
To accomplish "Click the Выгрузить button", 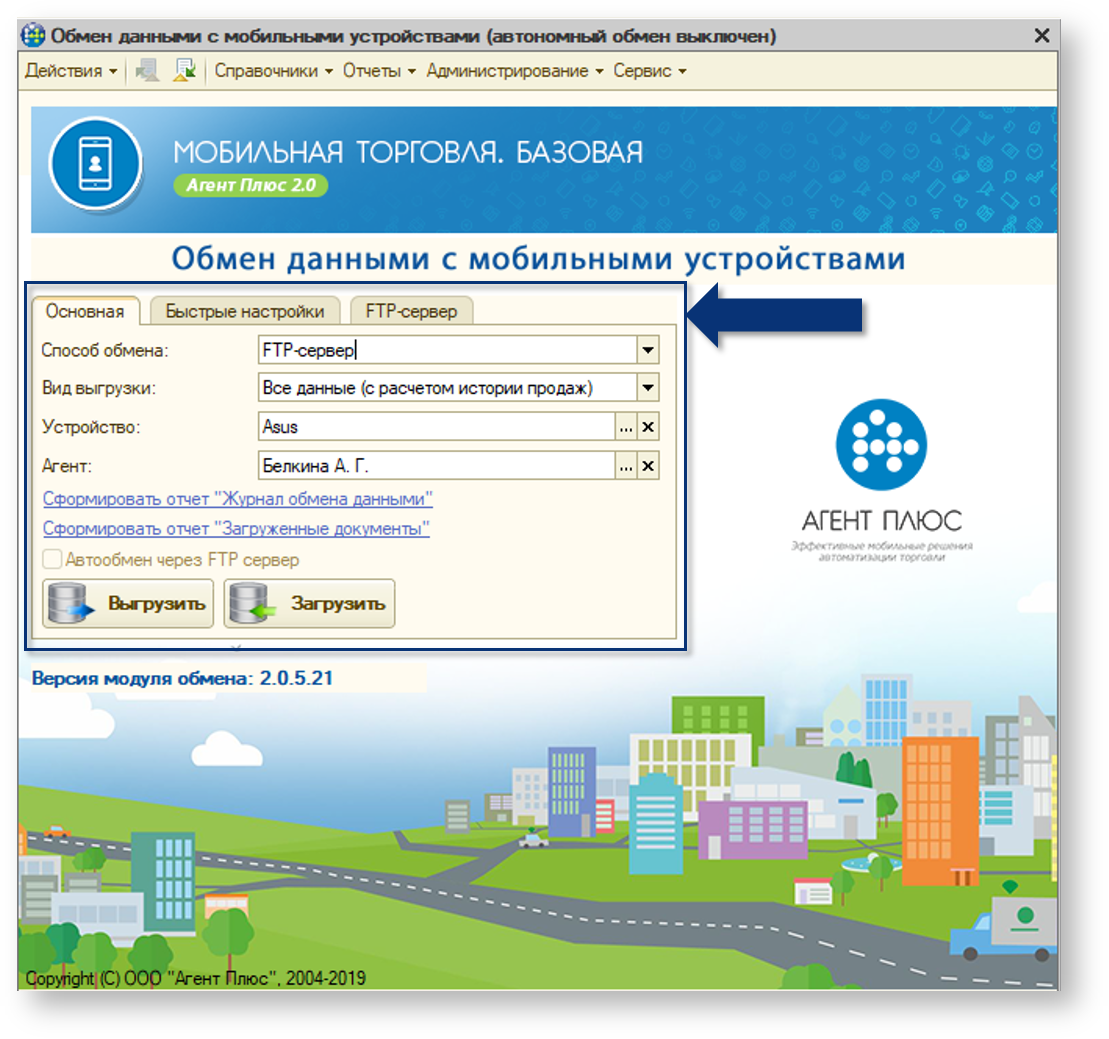I will (x=128, y=603).
